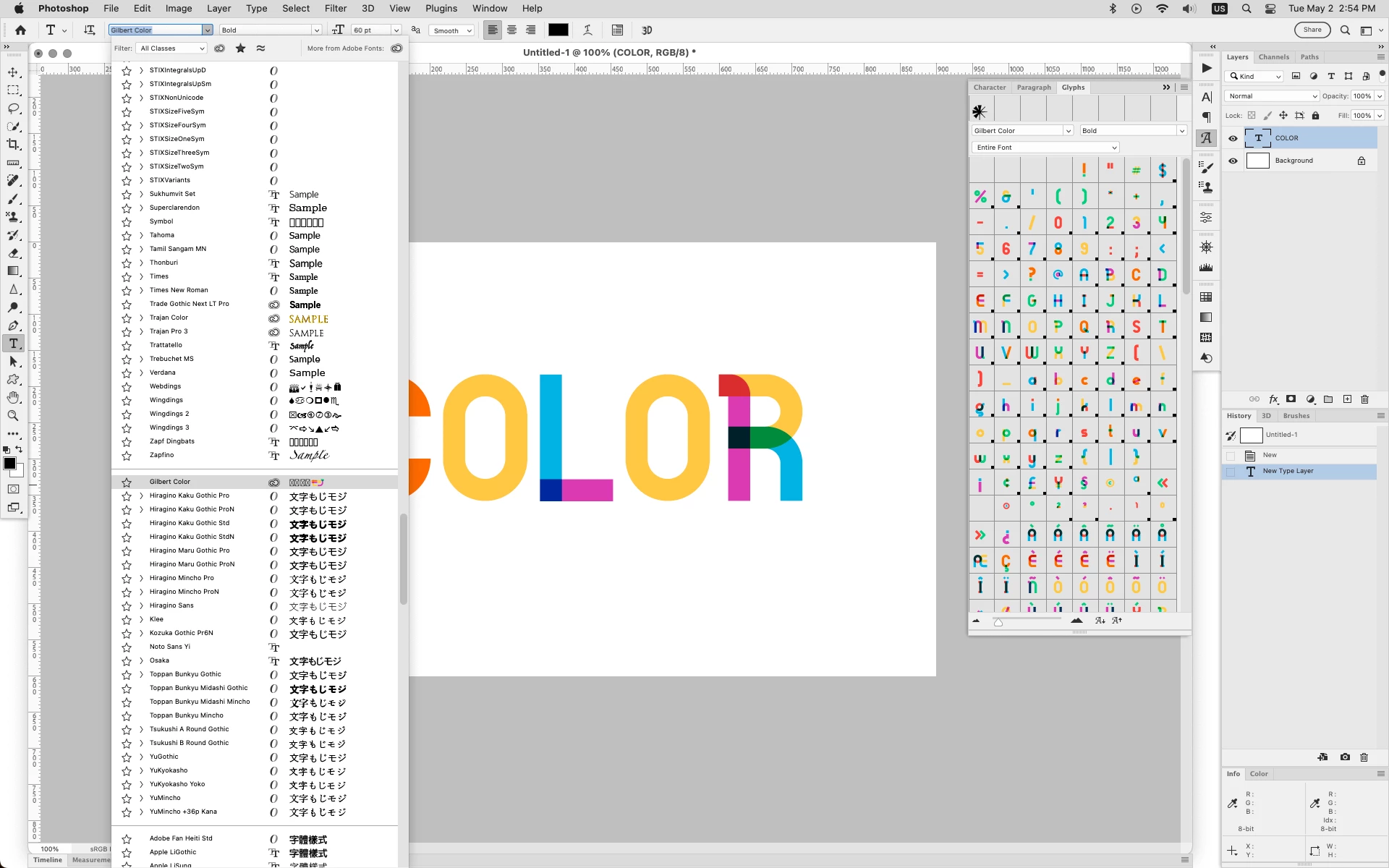Click Delete layer trash icon
1389x868 pixels.
click(x=1364, y=399)
